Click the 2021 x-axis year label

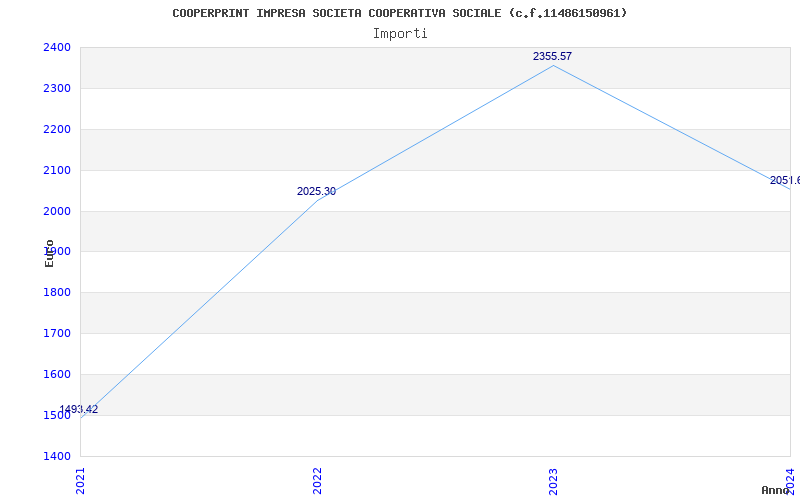(x=81, y=481)
